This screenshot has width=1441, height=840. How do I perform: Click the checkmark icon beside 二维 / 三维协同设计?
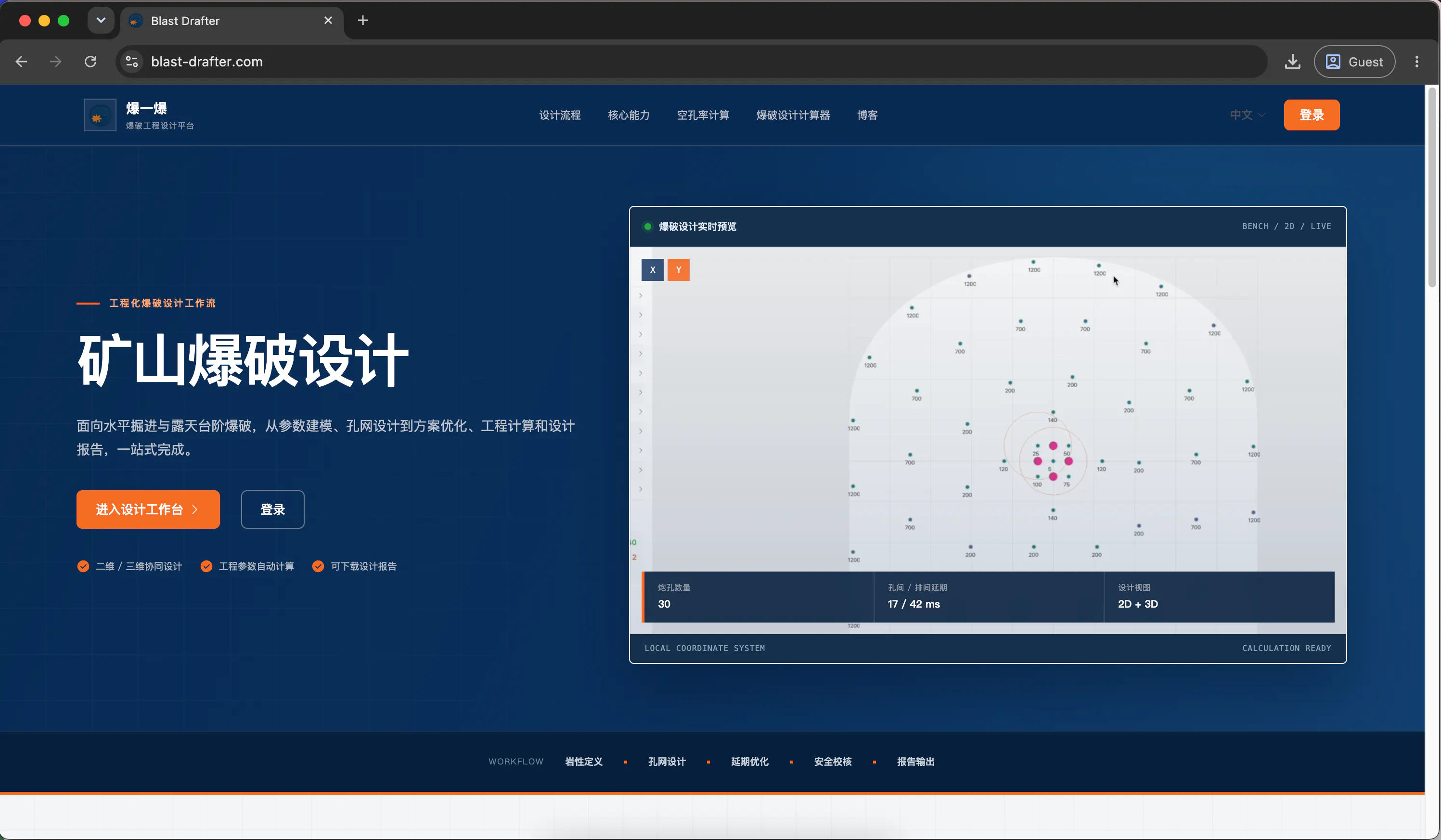(83, 566)
